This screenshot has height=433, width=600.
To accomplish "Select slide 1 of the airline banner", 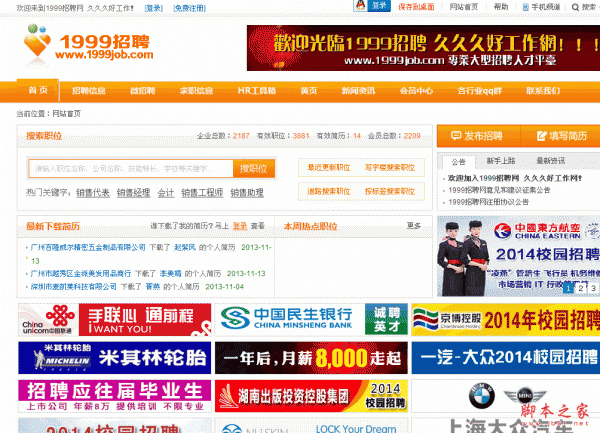I will [569, 288].
